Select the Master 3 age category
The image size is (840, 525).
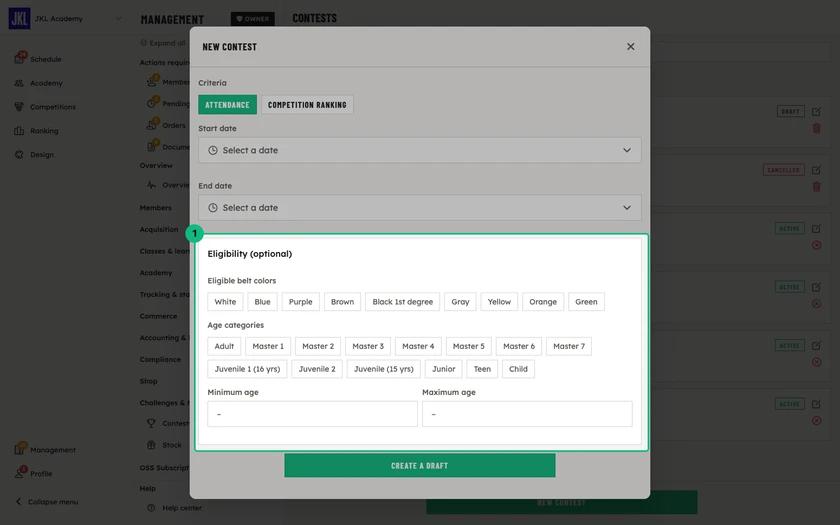[368, 346]
